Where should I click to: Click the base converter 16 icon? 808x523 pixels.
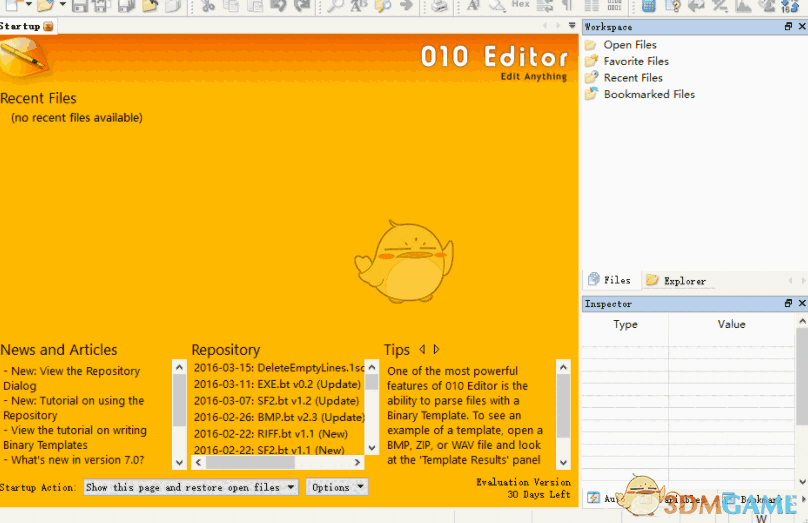(789, 6)
